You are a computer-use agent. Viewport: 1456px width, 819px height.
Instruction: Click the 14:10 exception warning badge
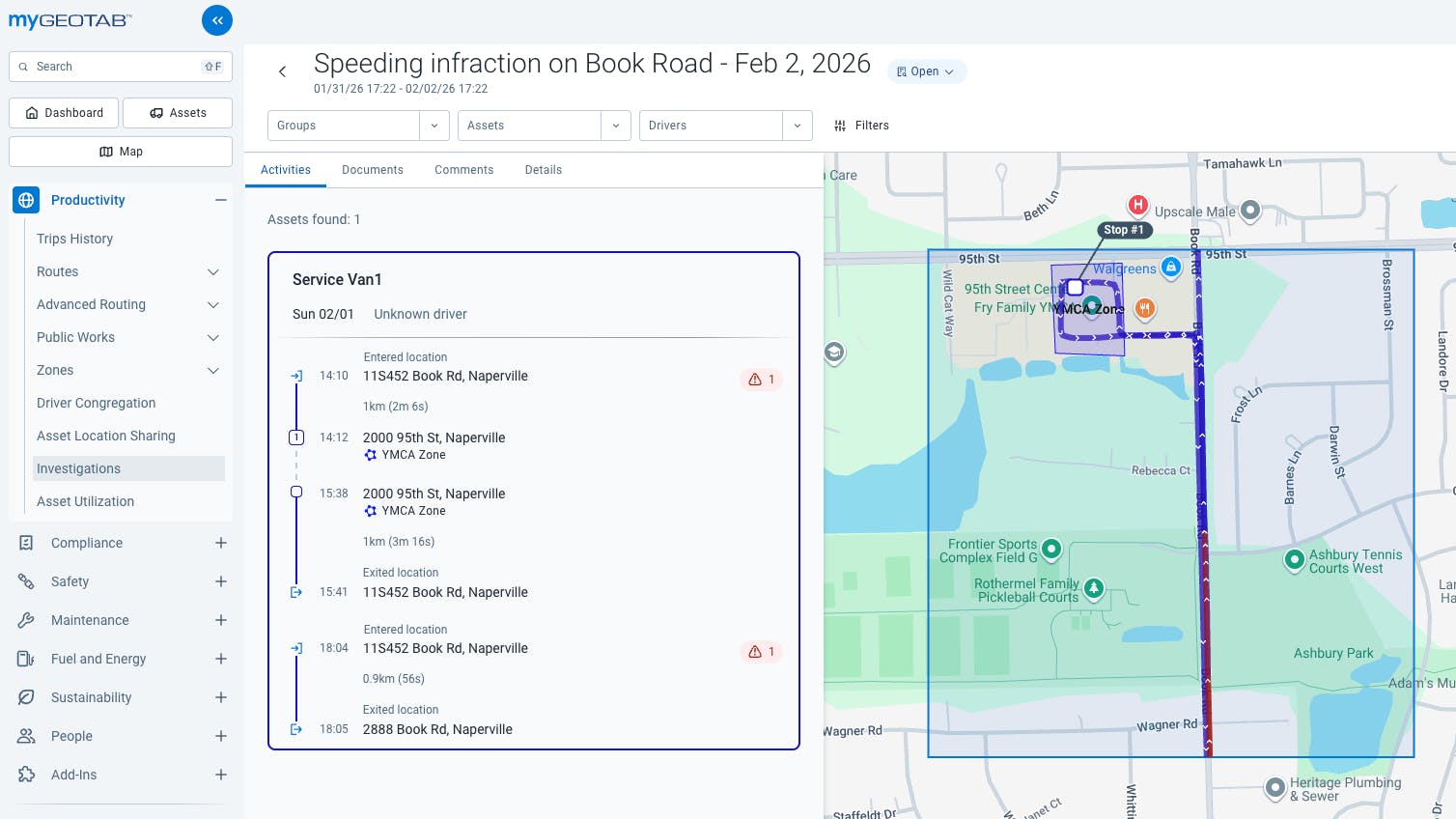click(762, 380)
